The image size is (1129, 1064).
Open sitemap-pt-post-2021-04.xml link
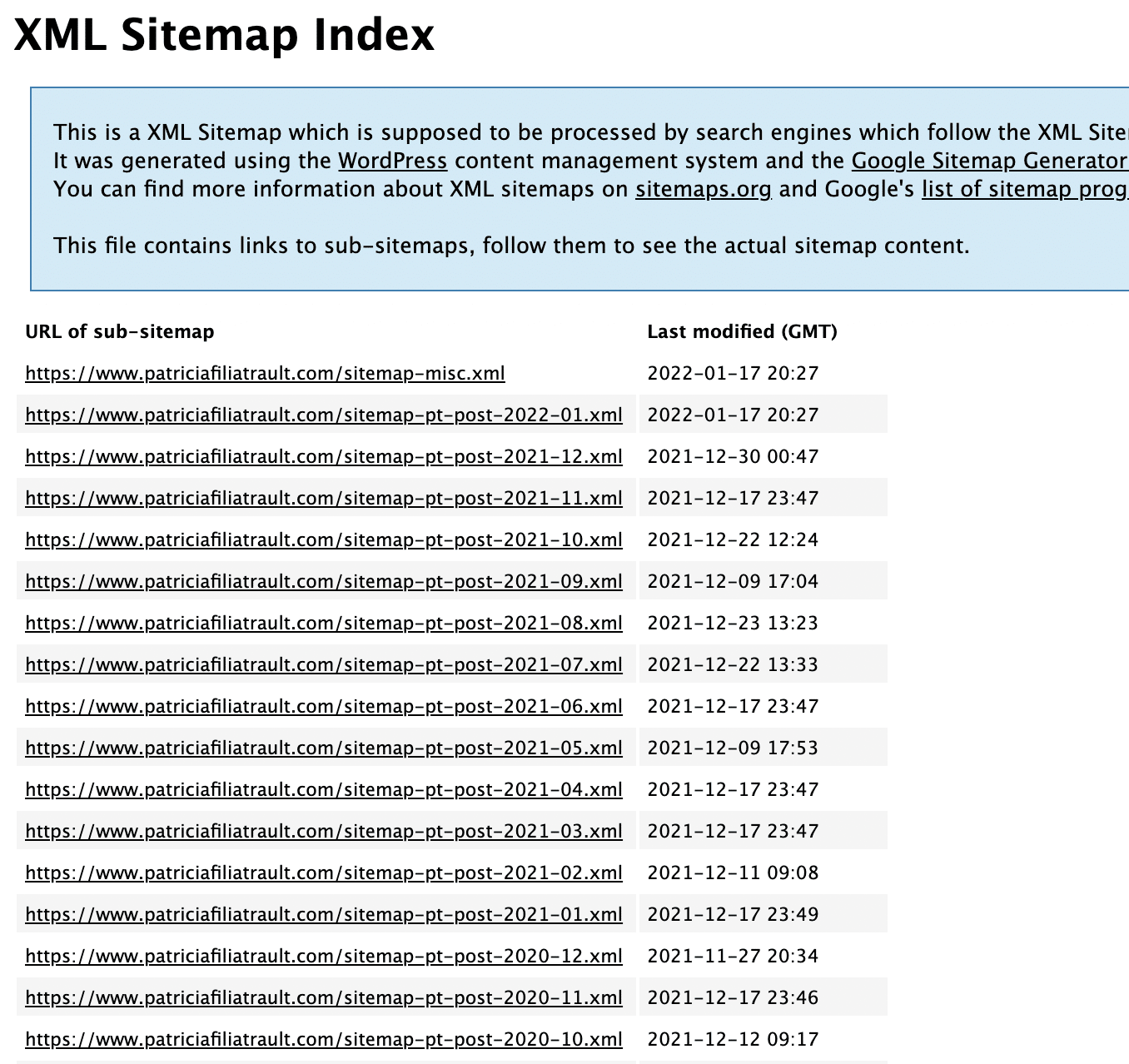pyautogui.click(x=324, y=789)
